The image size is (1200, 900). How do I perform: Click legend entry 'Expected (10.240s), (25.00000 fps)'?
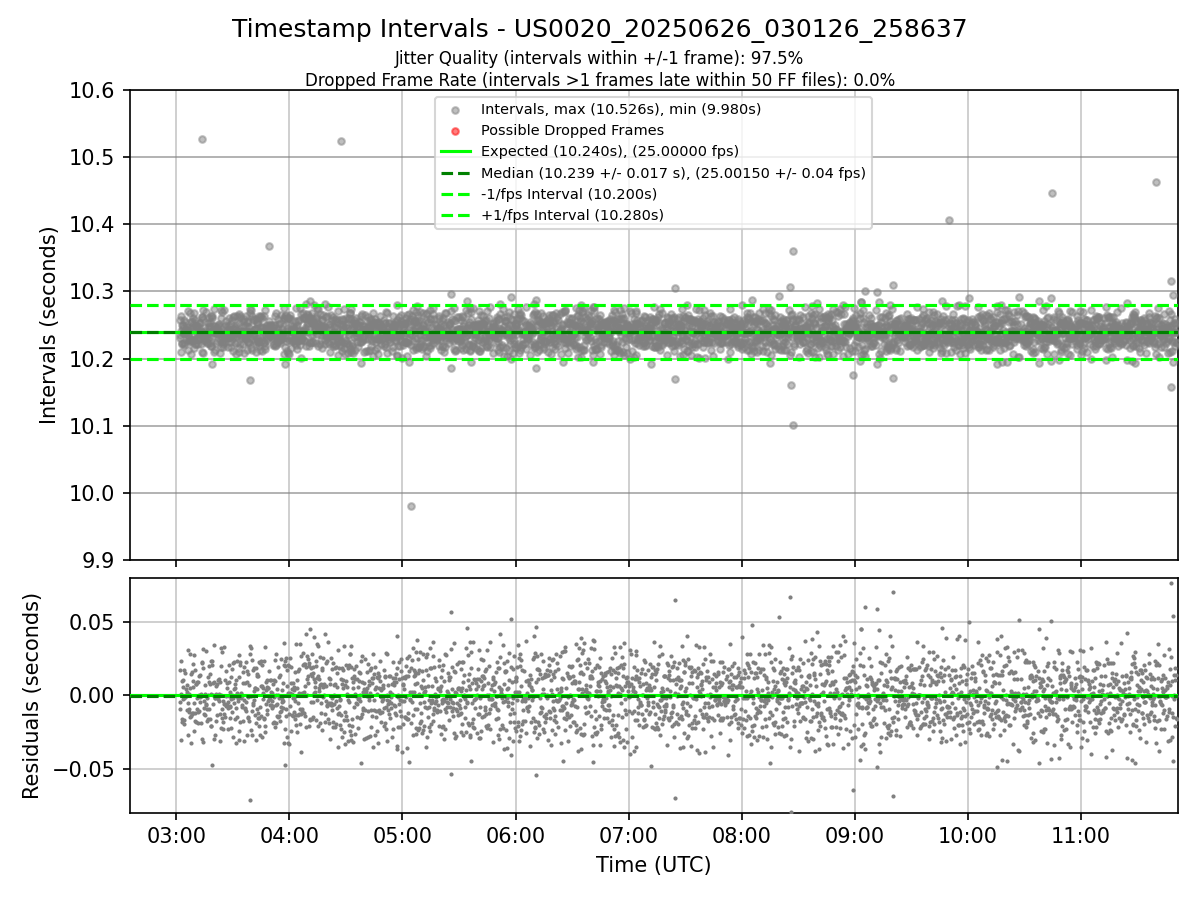(x=610, y=151)
